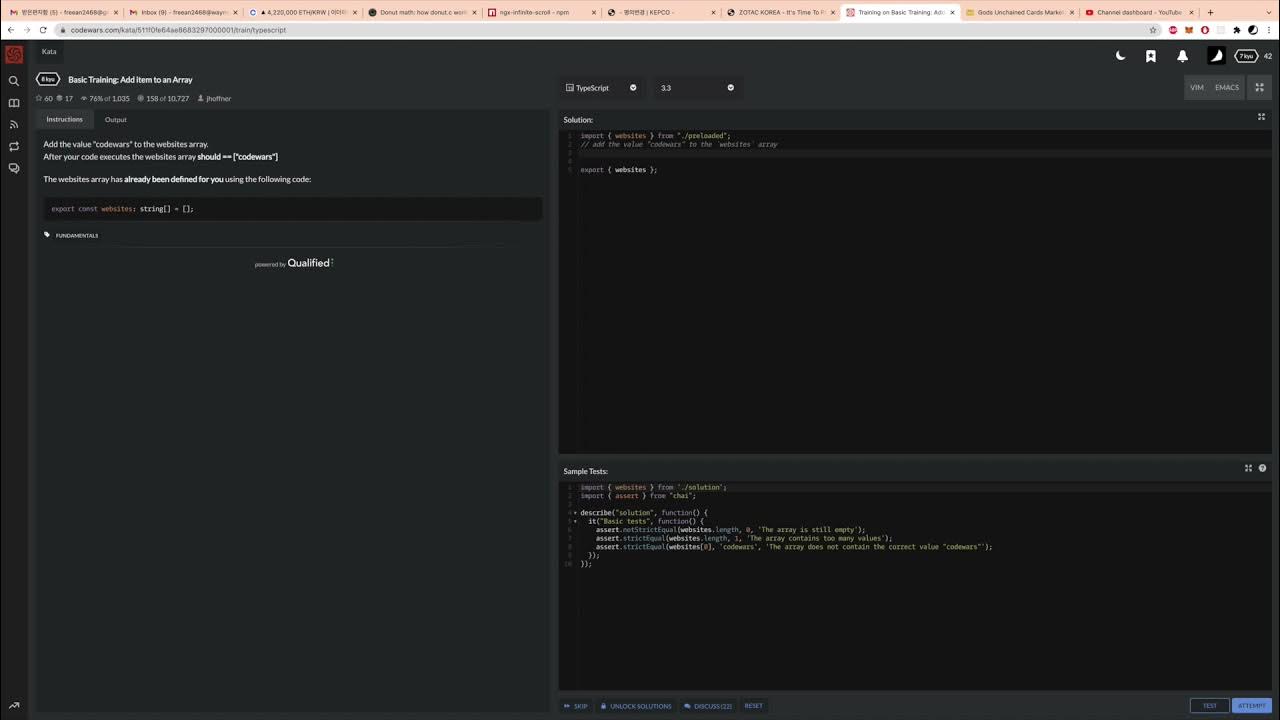Open the jhoffner author link
Image resolution: width=1280 pixels, height=720 pixels.
point(214,98)
